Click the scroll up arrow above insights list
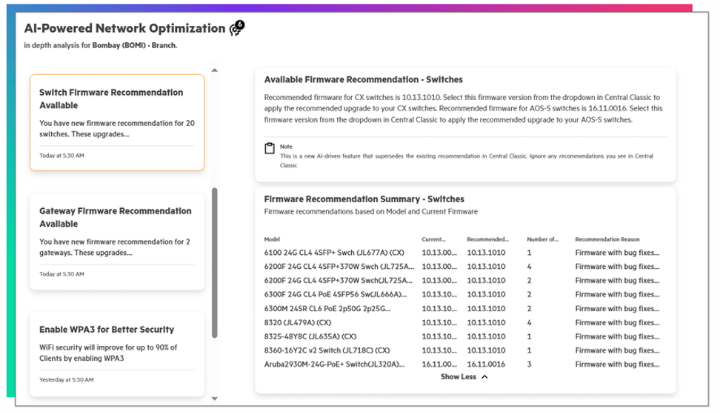Screen dimensions: 720x413 click(213, 70)
